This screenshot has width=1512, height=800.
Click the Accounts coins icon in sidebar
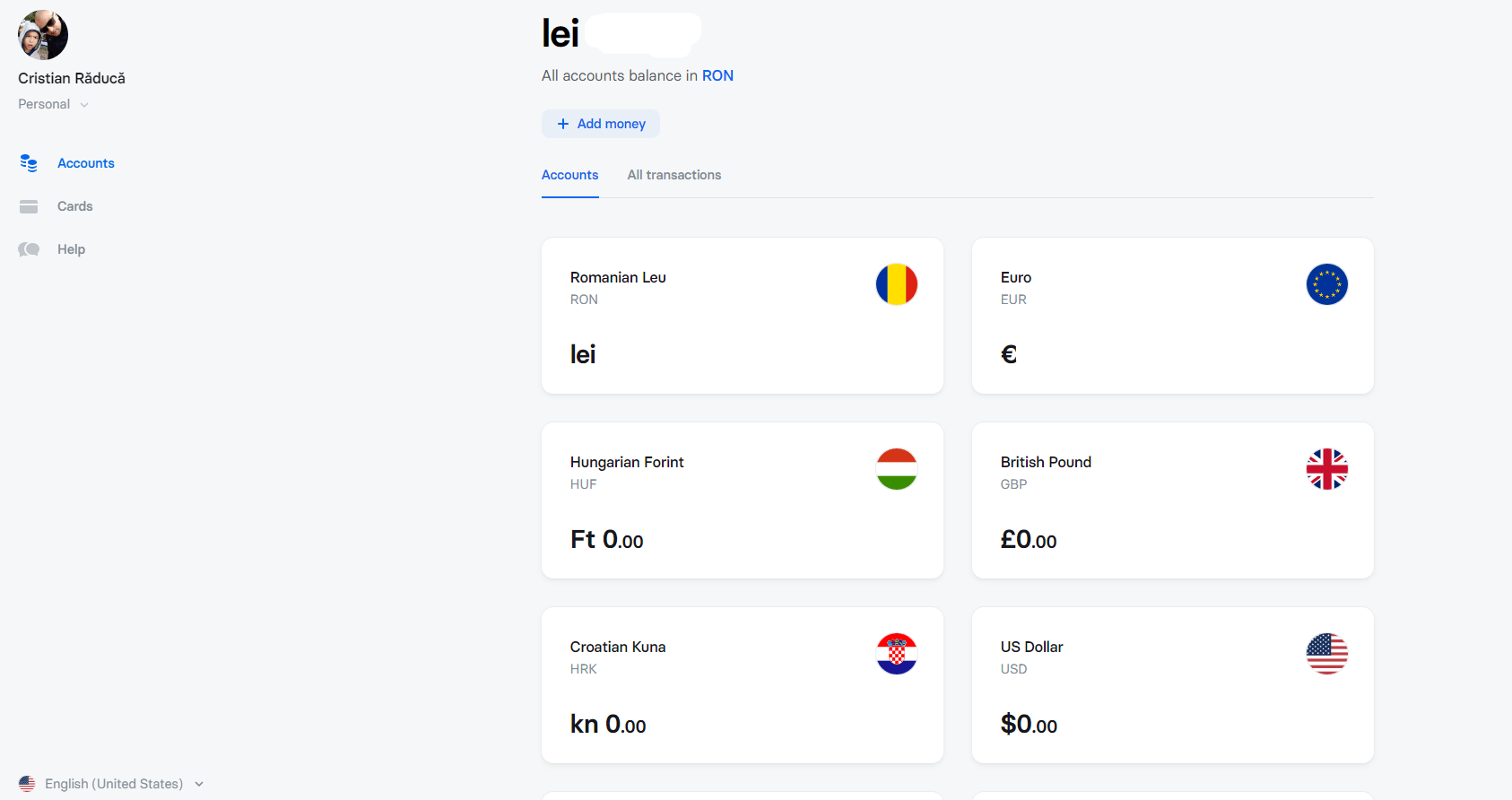tap(29, 163)
